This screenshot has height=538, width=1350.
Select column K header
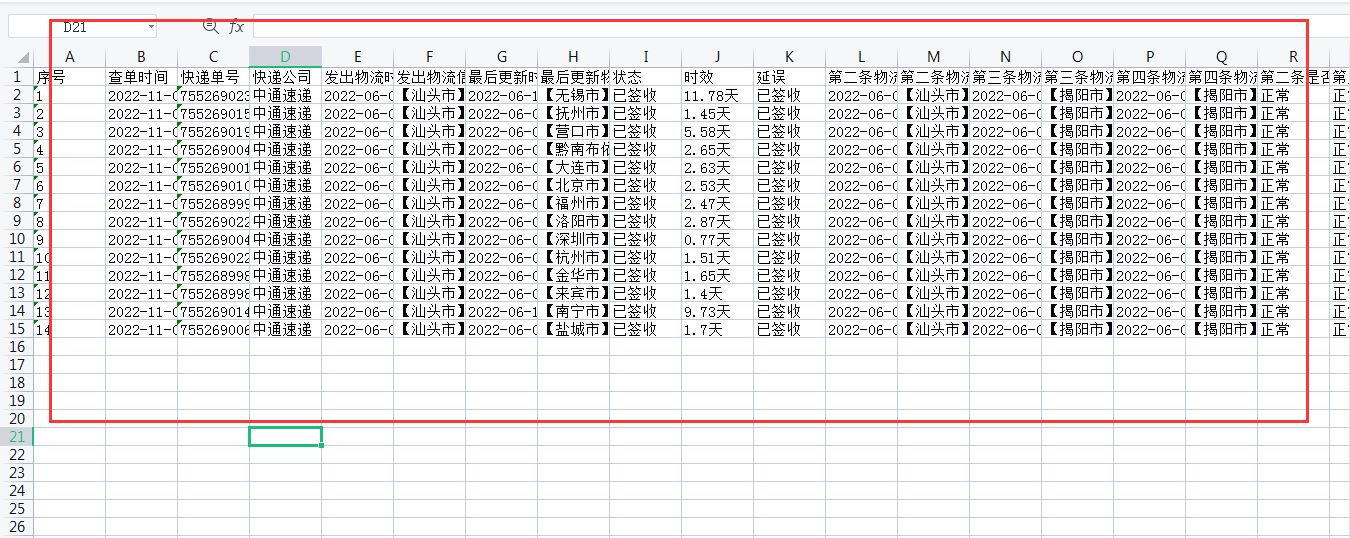(x=789, y=57)
